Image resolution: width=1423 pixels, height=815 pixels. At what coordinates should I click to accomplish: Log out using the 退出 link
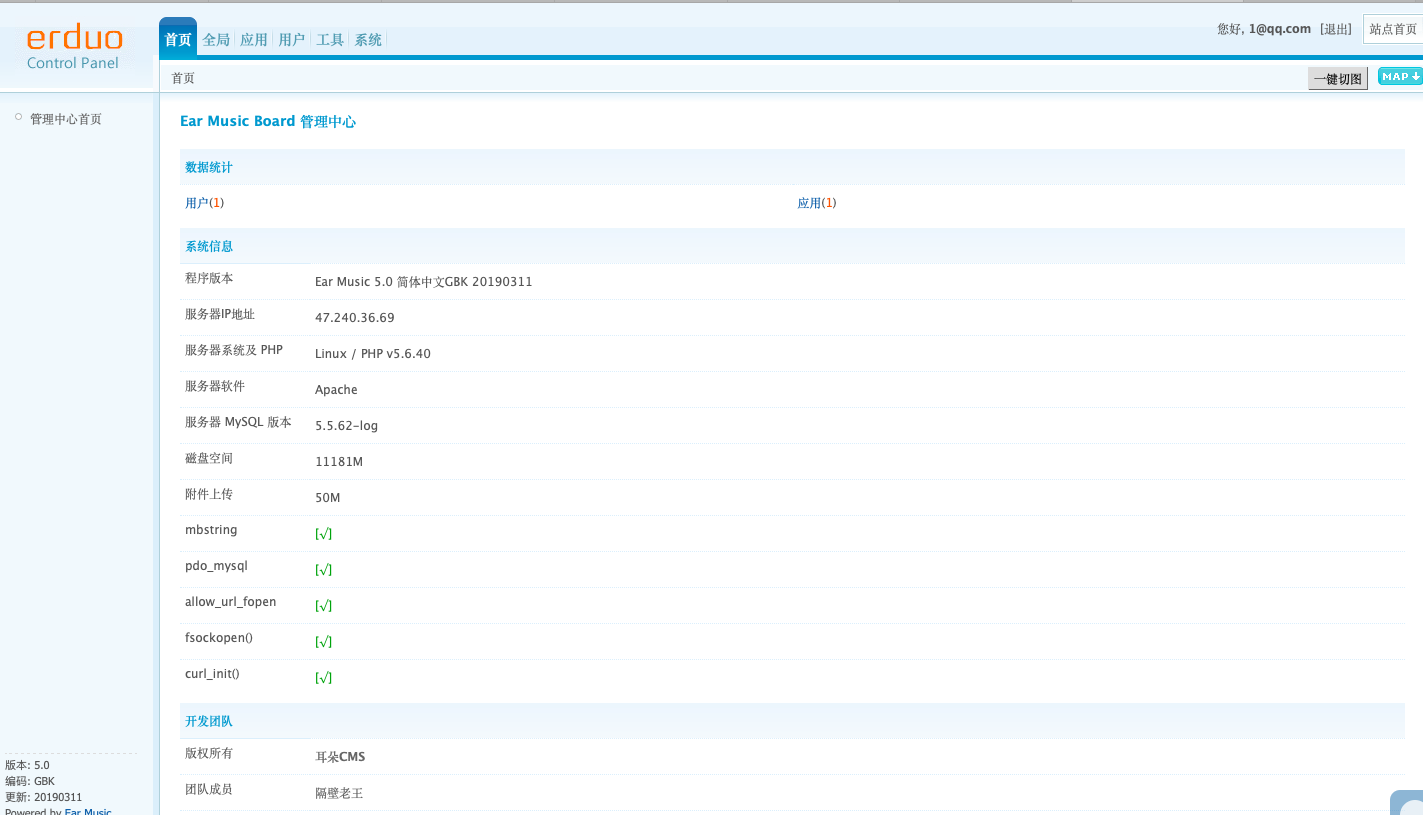coord(1336,29)
